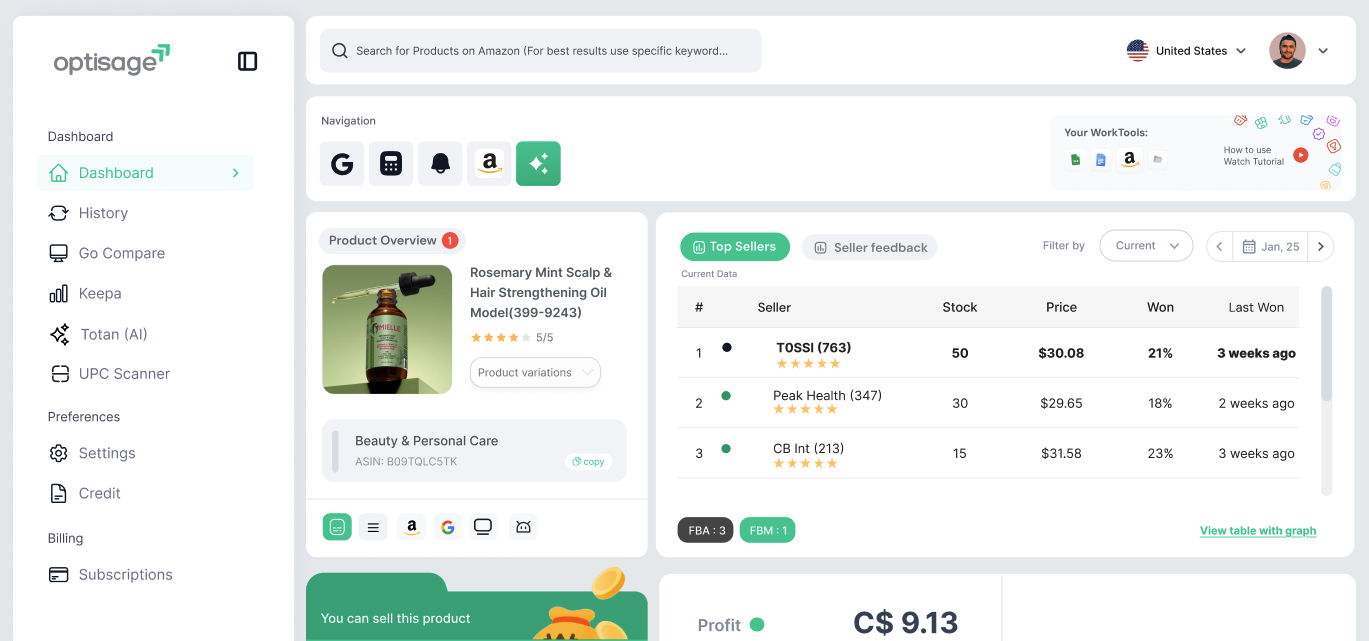Click the Price column header
1369x641 pixels.
(1062, 307)
